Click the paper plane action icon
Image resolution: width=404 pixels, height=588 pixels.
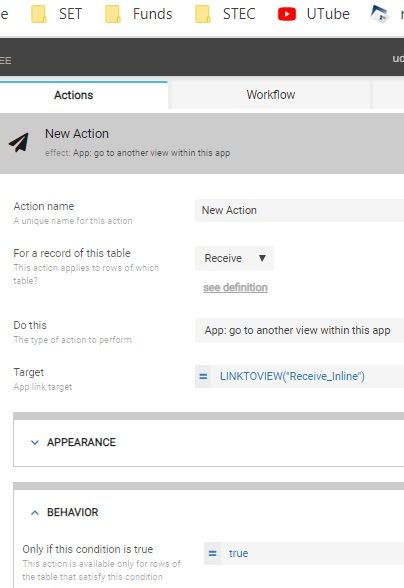pos(19,142)
